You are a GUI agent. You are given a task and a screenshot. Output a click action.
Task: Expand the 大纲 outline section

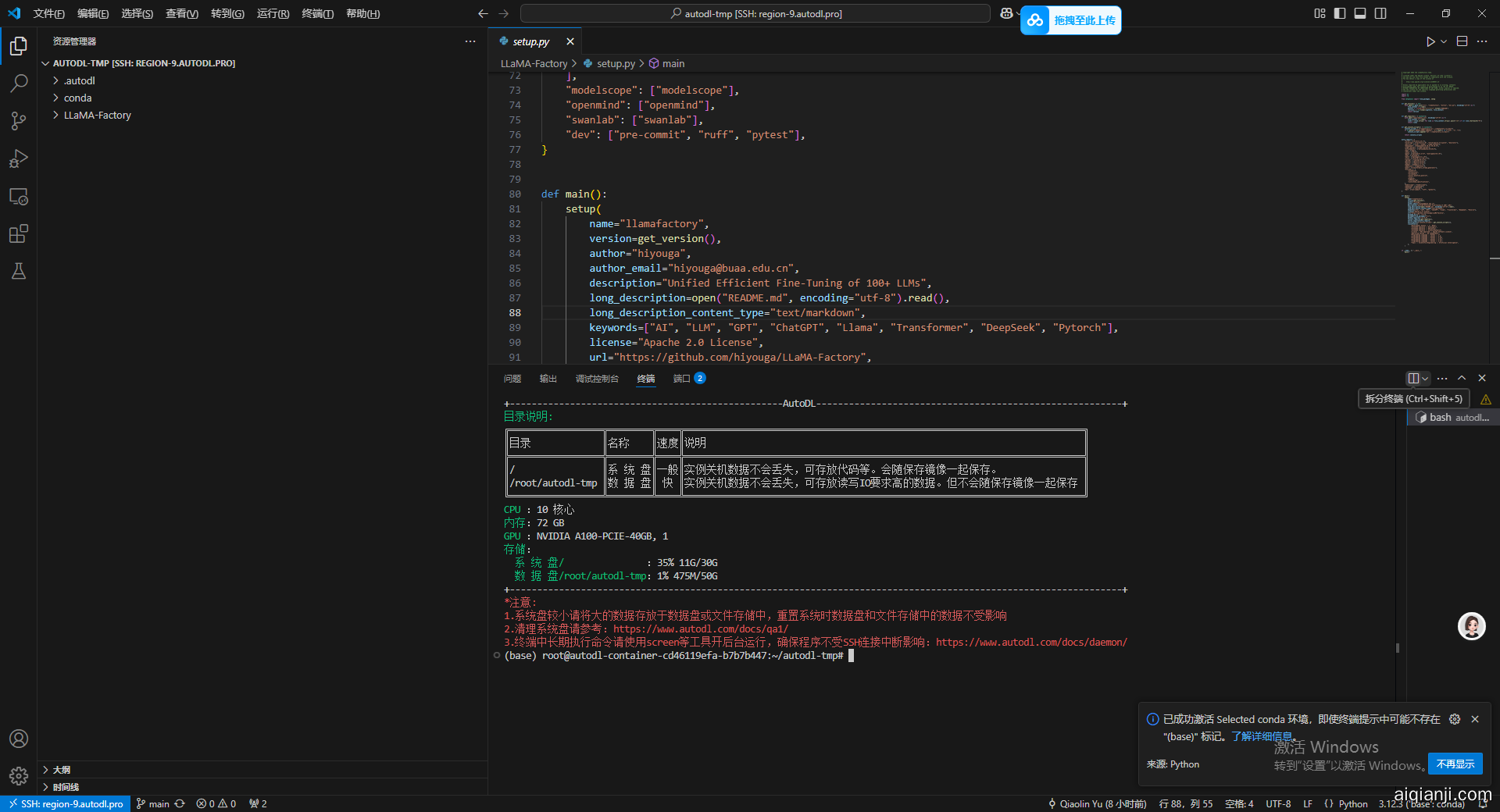pyautogui.click(x=61, y=770)
